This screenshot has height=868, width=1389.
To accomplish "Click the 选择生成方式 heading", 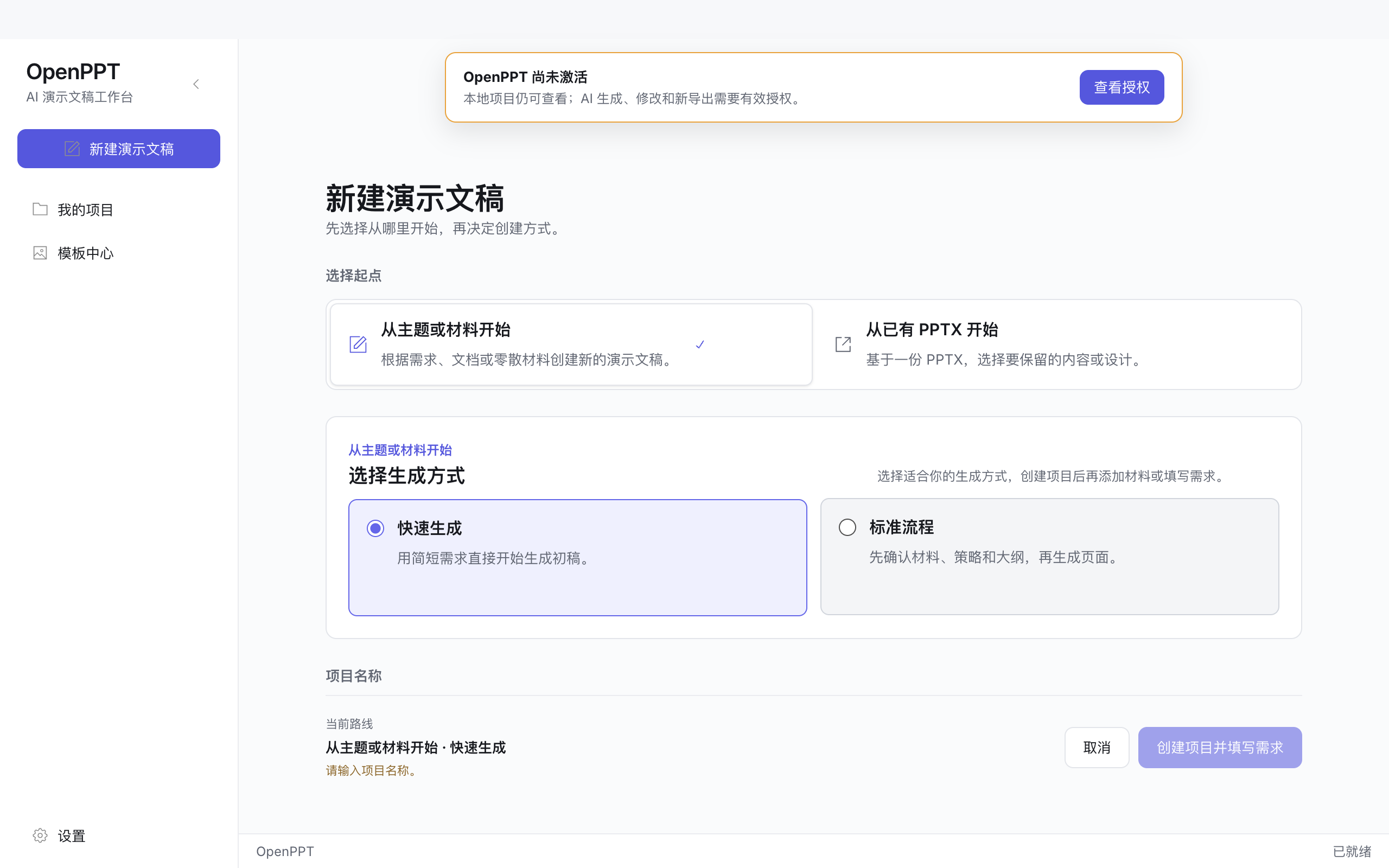I will 406,475.
